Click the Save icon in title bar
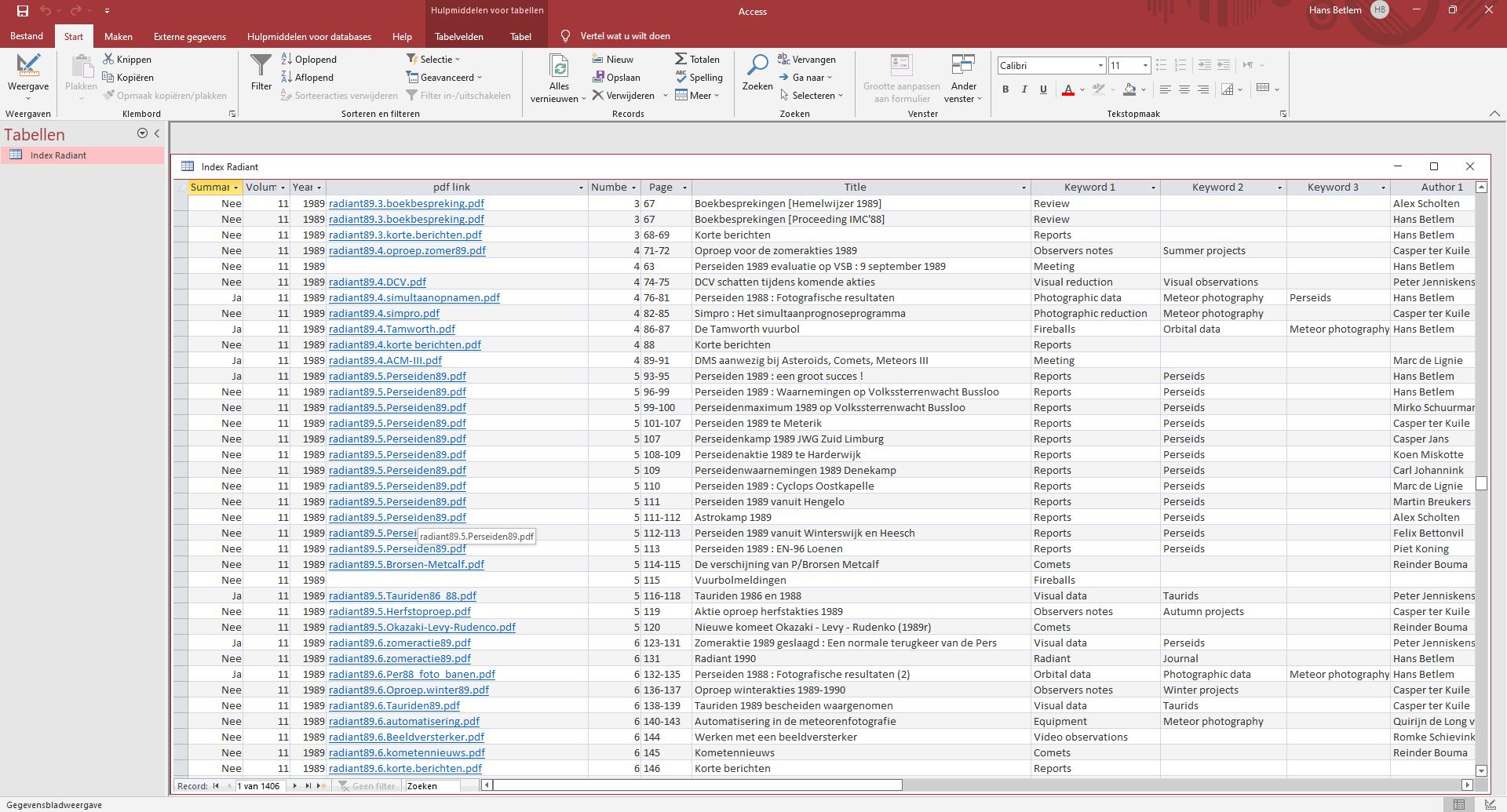 [x=22, y=11]
